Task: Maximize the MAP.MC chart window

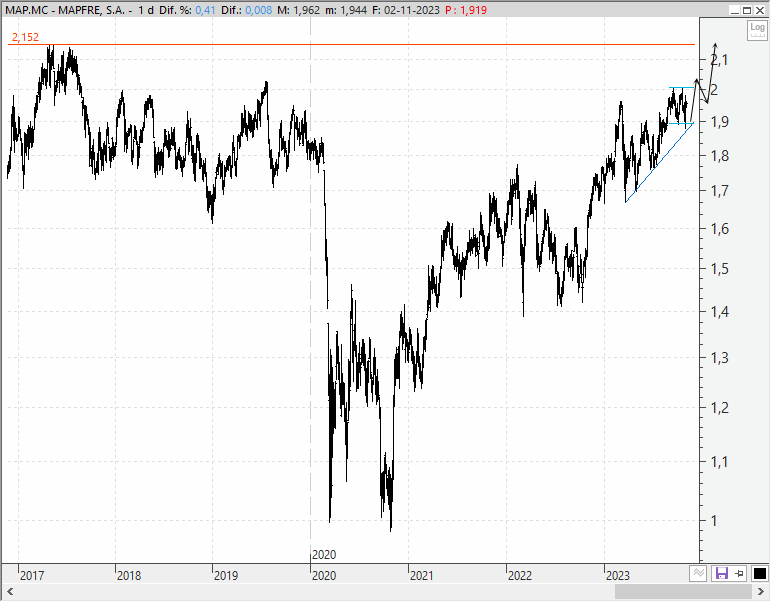Action: (747, 10)
